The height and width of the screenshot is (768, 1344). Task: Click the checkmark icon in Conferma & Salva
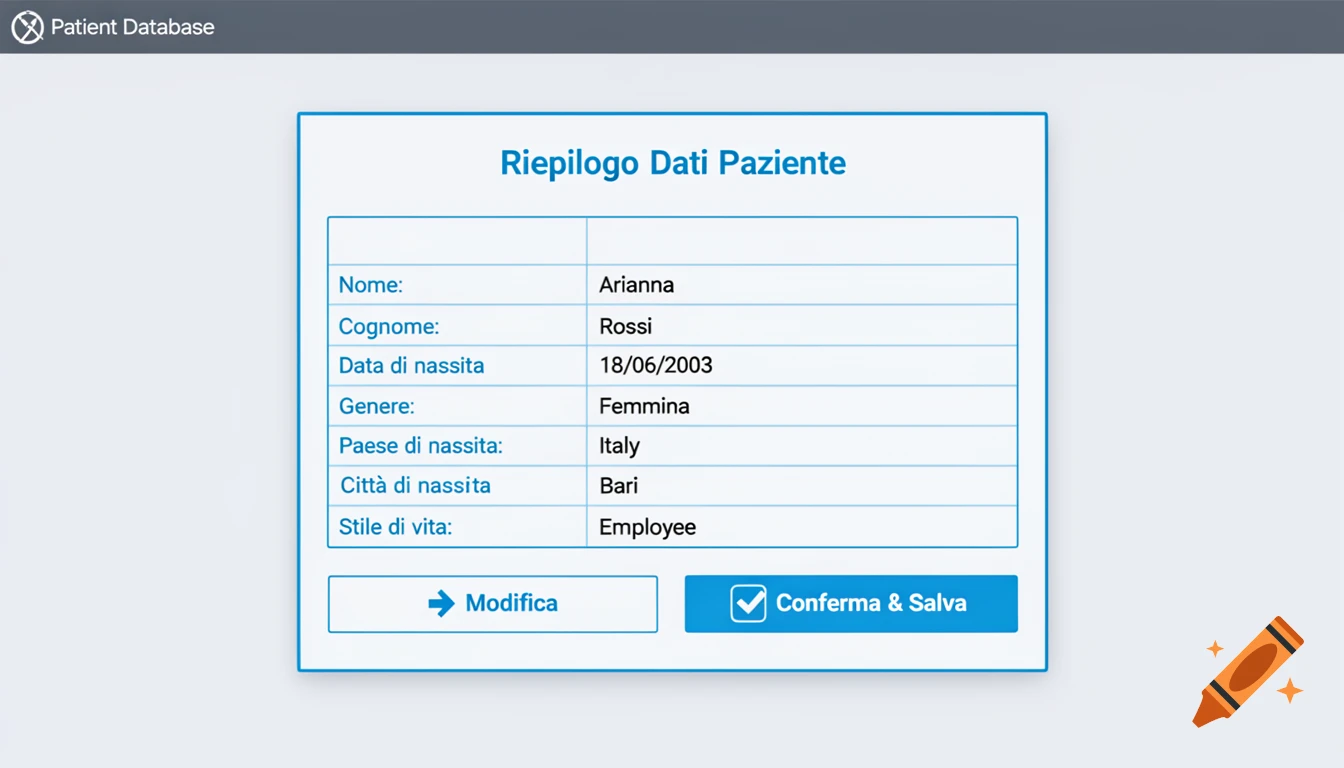748,603
